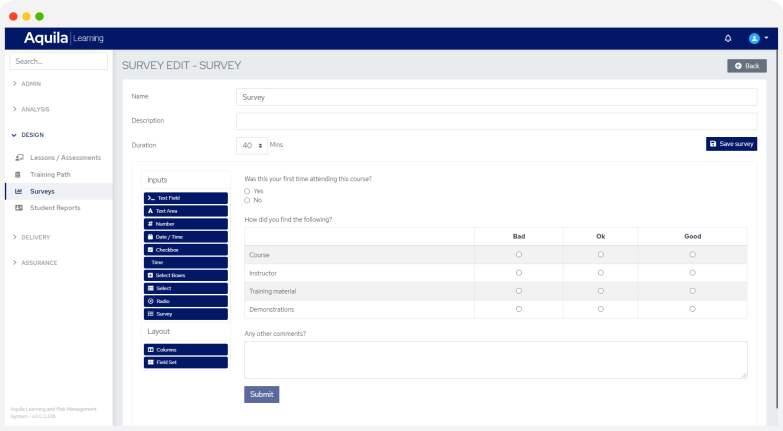The image size is (783, 431).
Task: Click the Submit button
Action: click(x=261, y=394)
